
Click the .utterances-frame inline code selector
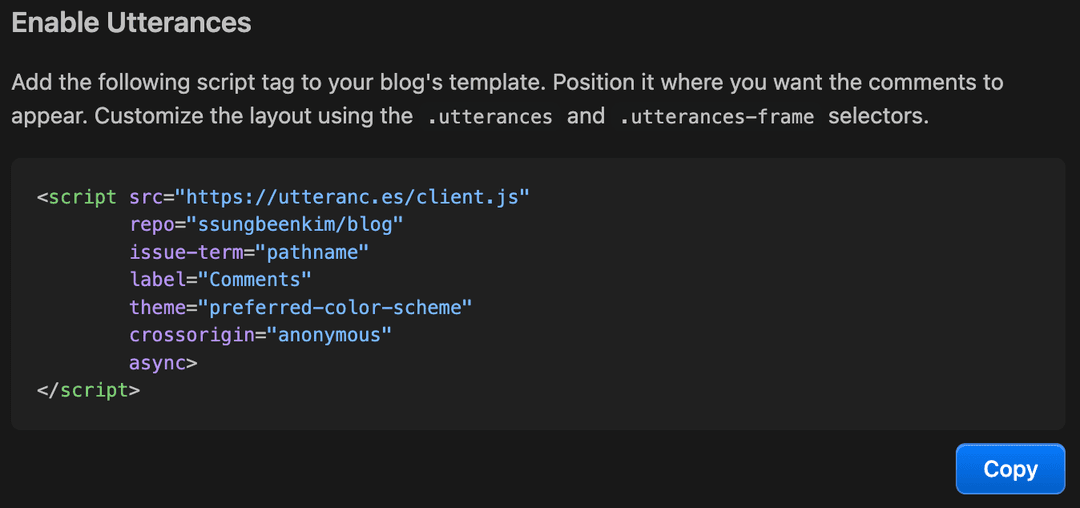click(717, 116)
